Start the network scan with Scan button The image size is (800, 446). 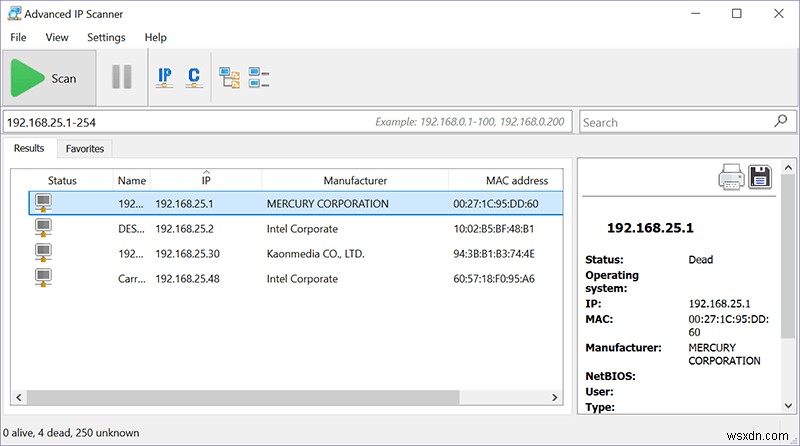coord(48,78)
